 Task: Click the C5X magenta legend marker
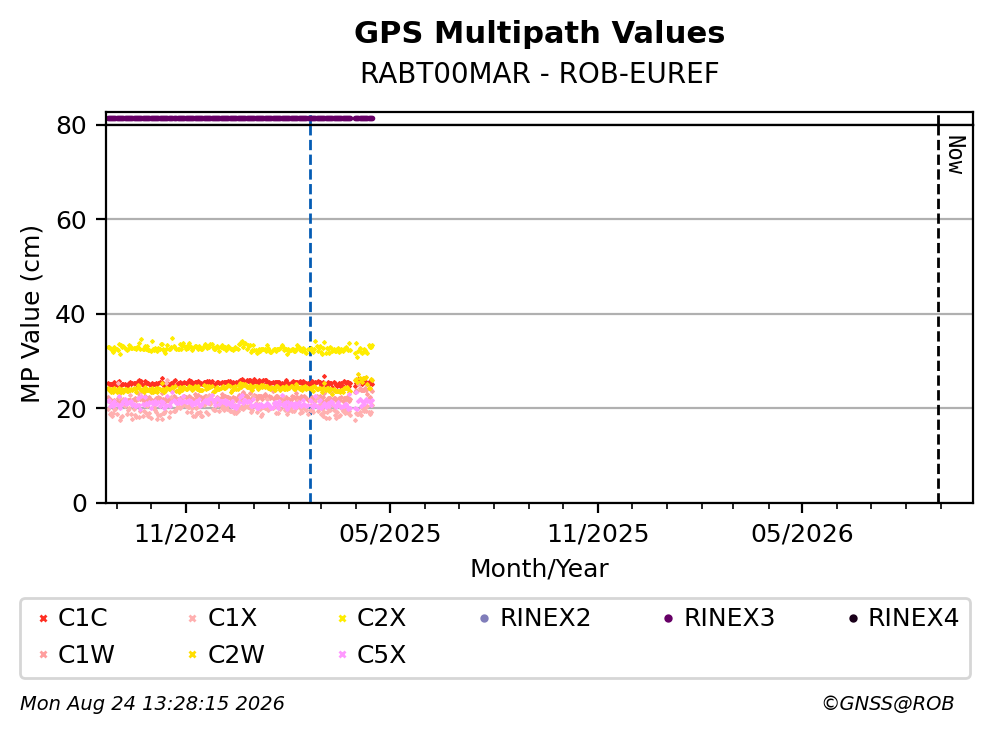[x=343, y=654]
